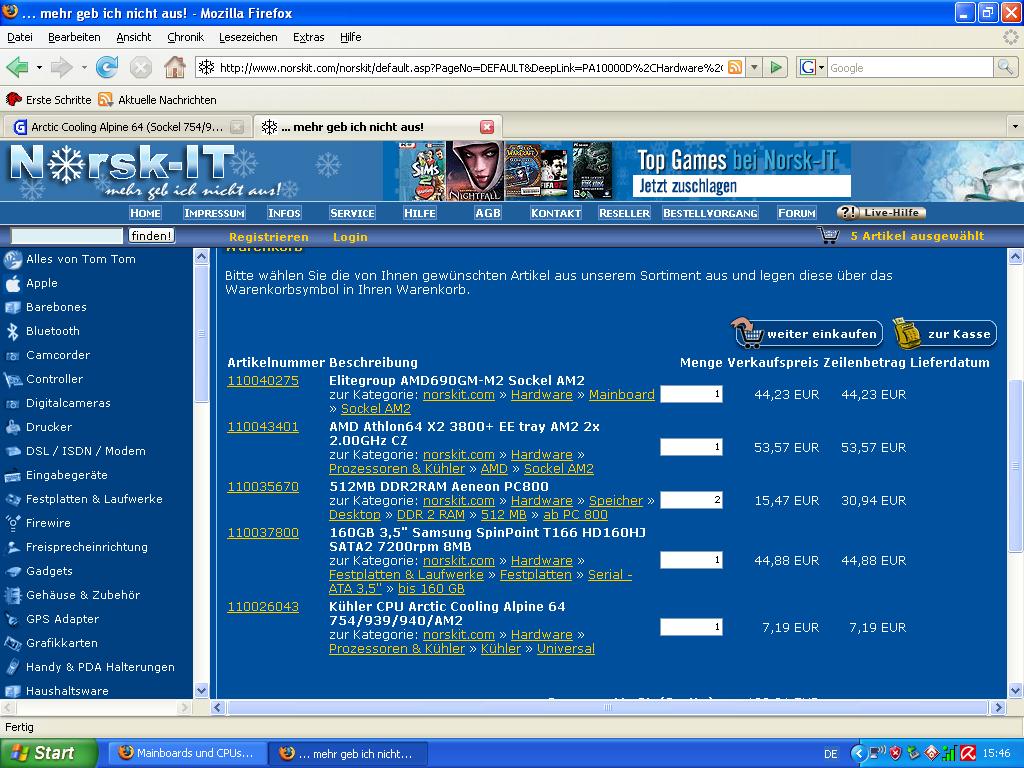Image resolution: width=1024 pixels, height=768 pixels.
Task: Open Erste Schritte bookmark
Action: (x=48, y=100)
